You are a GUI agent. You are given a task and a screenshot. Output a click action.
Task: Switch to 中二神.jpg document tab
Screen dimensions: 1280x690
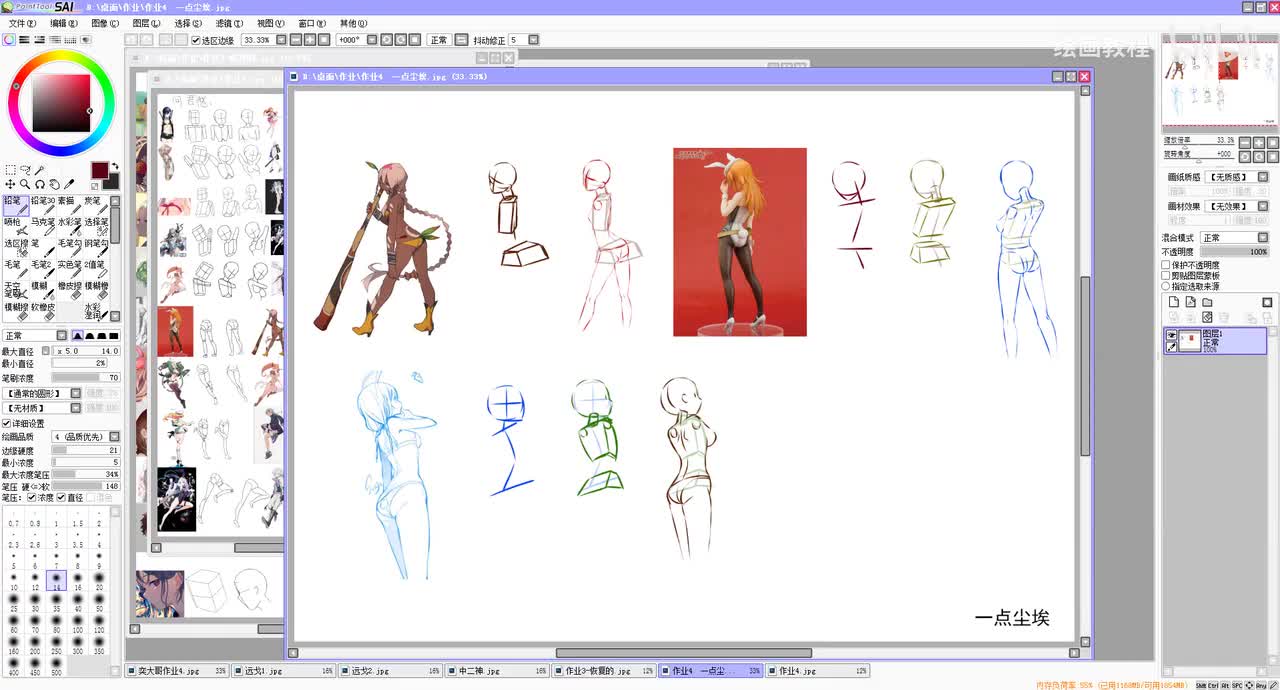(x=497, y=671)
